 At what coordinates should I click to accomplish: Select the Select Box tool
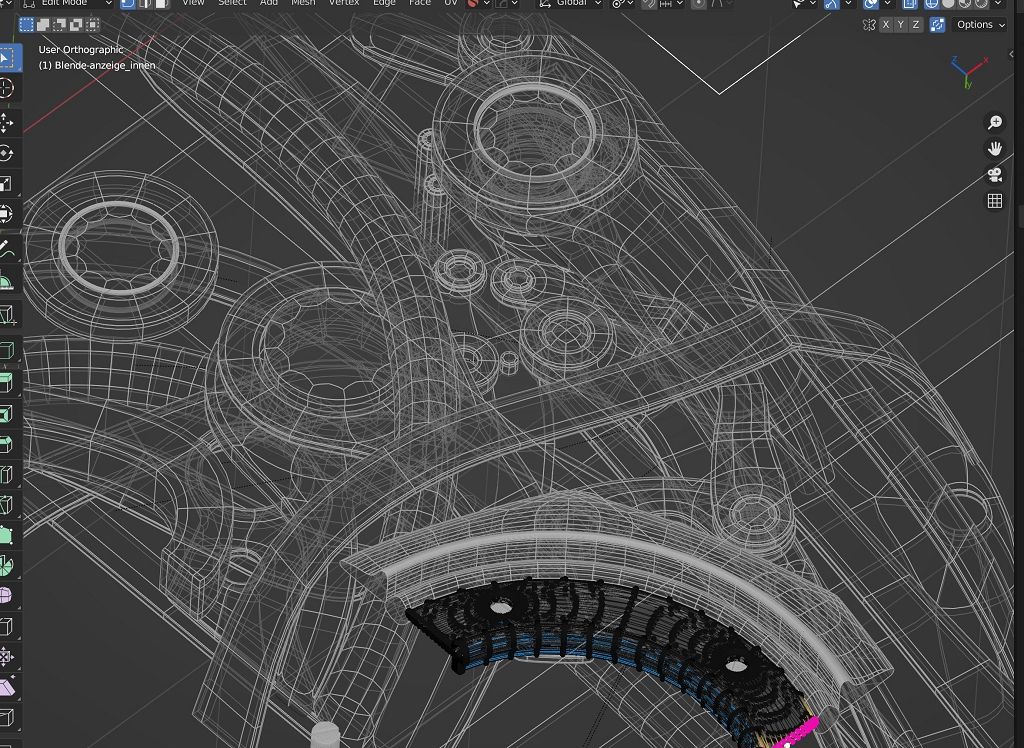6,58
